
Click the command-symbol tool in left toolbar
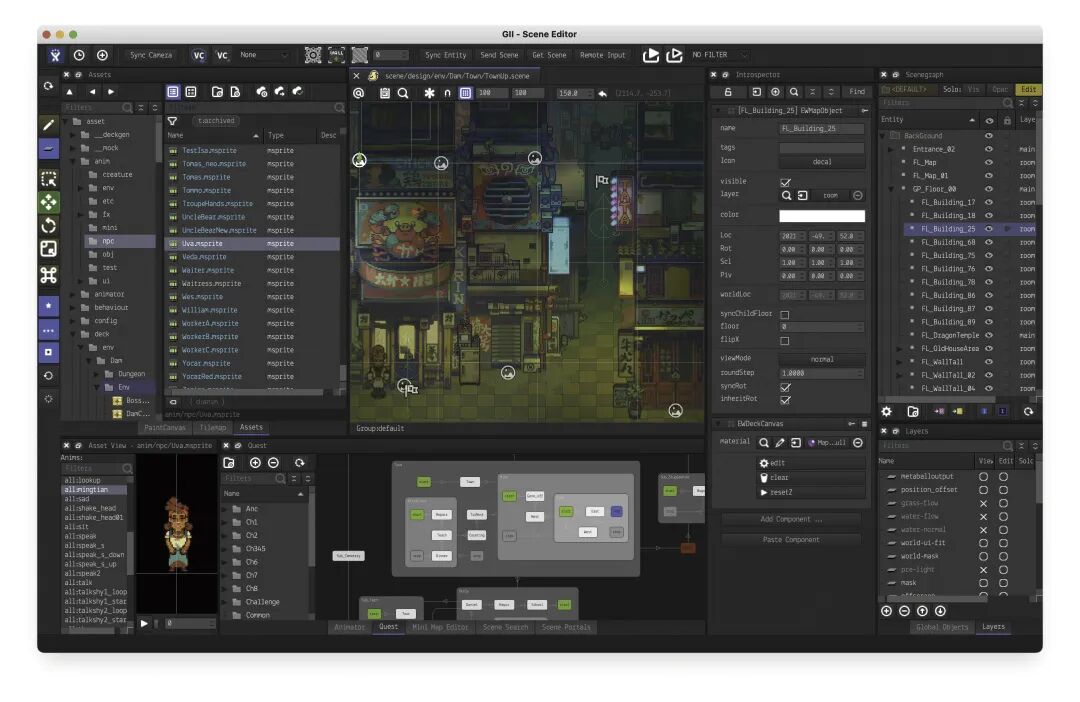(48, 276)
